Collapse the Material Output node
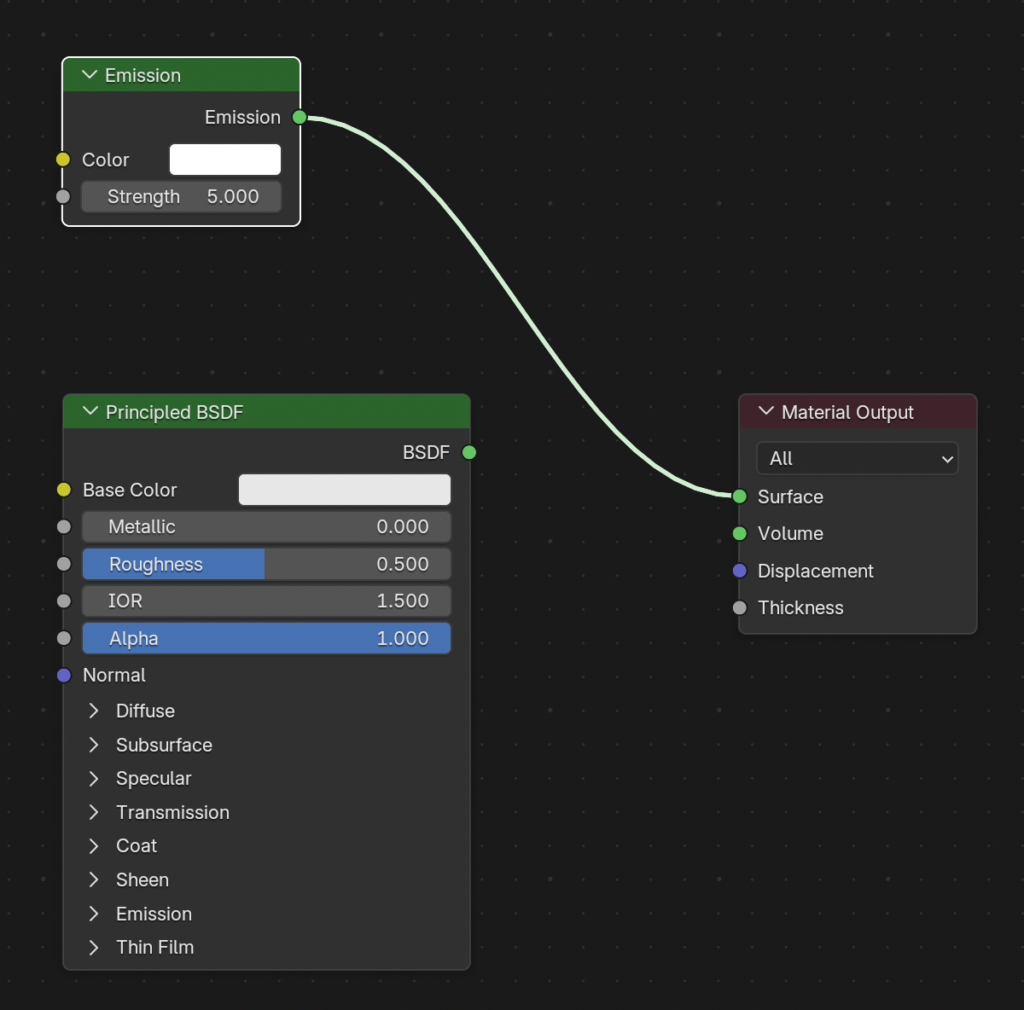Viewport: 1024px width, 1010px height. pyautogui.click(x=767, y=412)
